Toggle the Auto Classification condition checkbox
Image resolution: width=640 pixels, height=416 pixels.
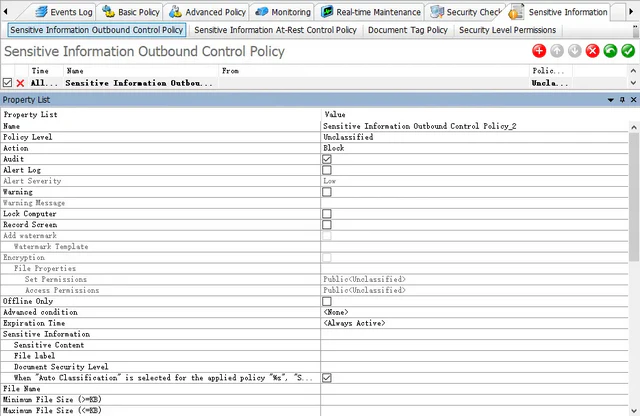327,378
